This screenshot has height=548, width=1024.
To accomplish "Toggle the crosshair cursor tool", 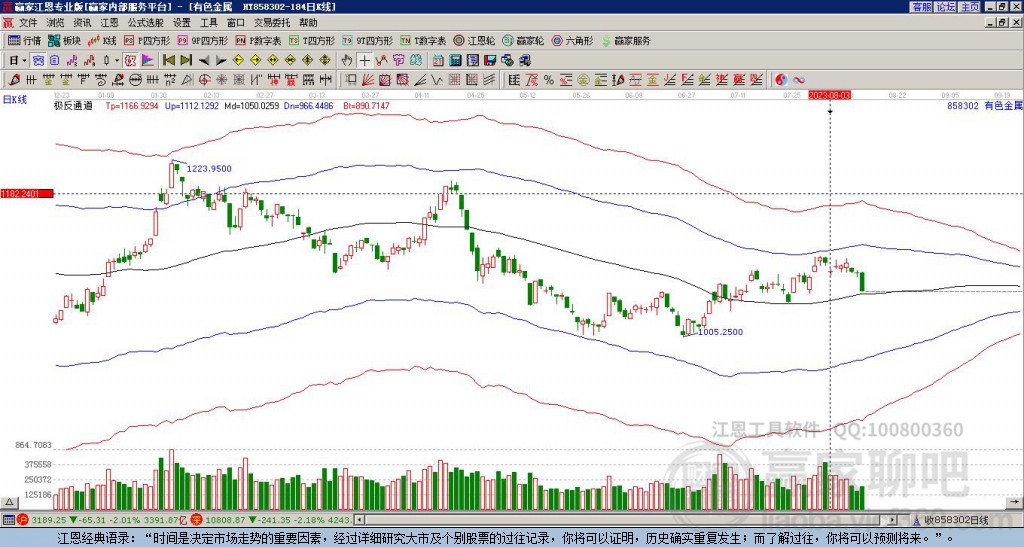I will coord(364,61).
